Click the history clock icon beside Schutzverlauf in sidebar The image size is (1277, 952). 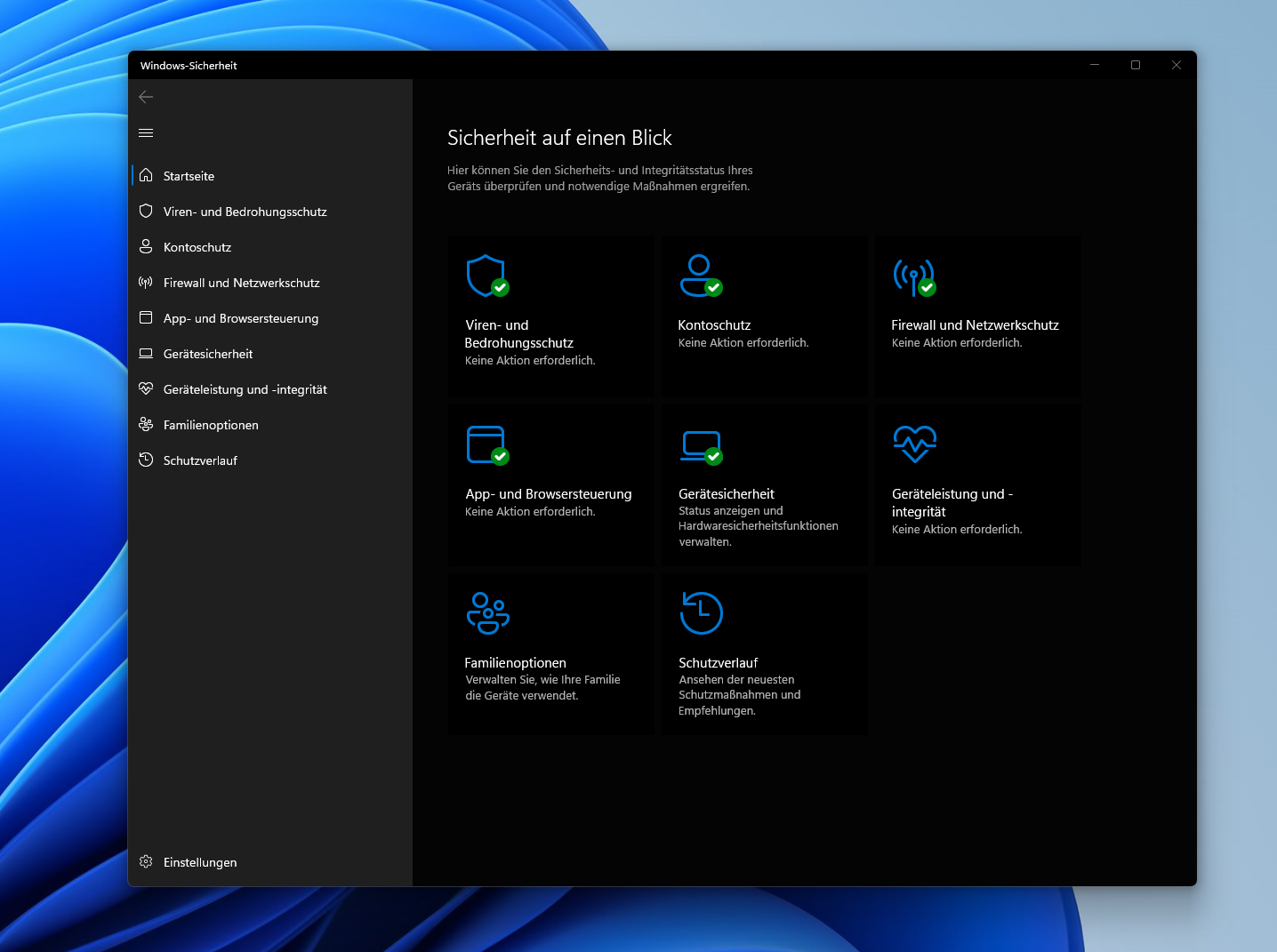(x=146, y=460)
